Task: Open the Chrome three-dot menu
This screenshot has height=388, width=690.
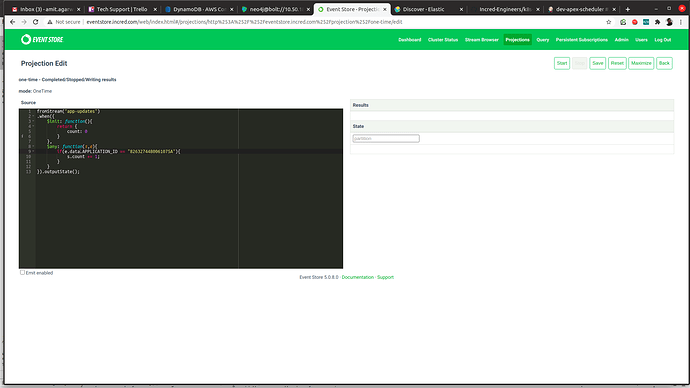Action: tap(681, 22)
